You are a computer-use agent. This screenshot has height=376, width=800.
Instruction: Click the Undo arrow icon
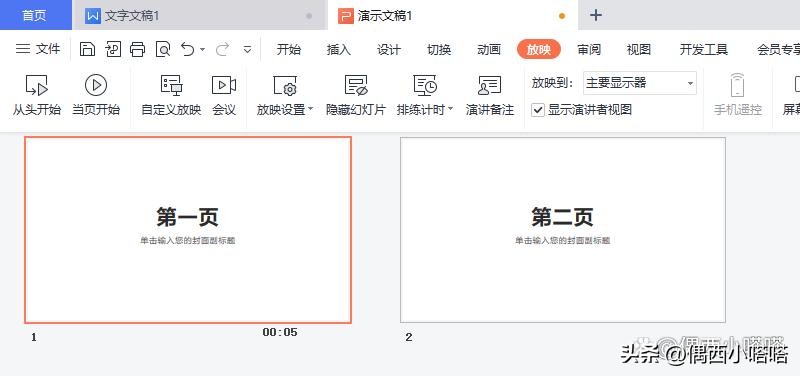coord(188,49)
